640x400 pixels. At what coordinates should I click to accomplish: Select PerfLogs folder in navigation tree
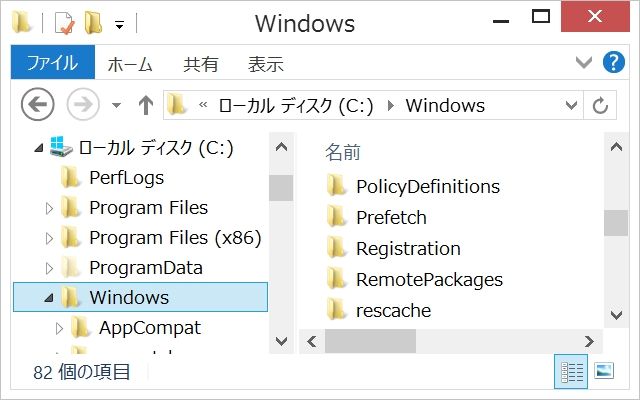coord(127,178)
